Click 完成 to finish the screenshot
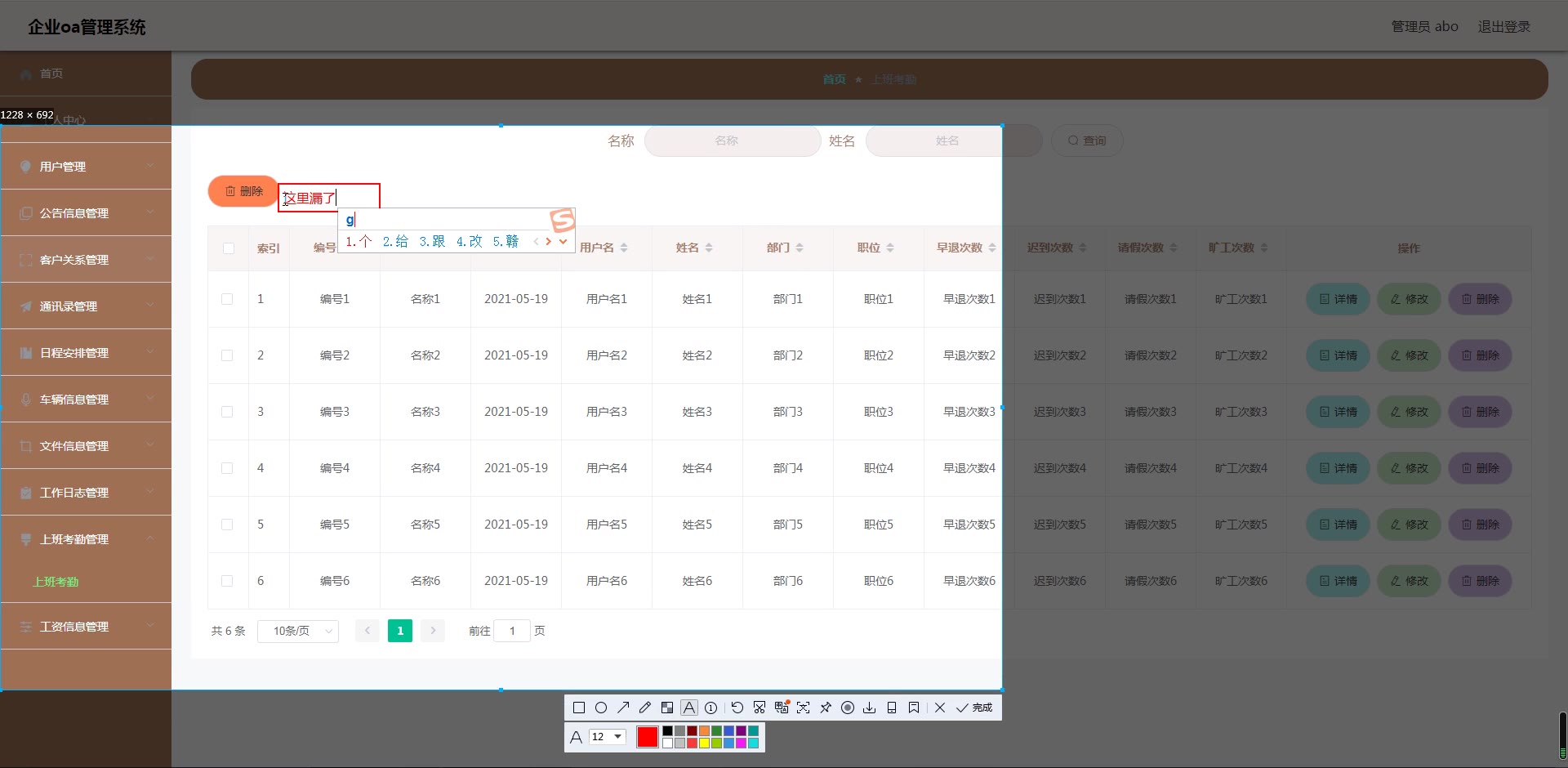Viewport: 1568px width, 768px height. coord(974,708)
